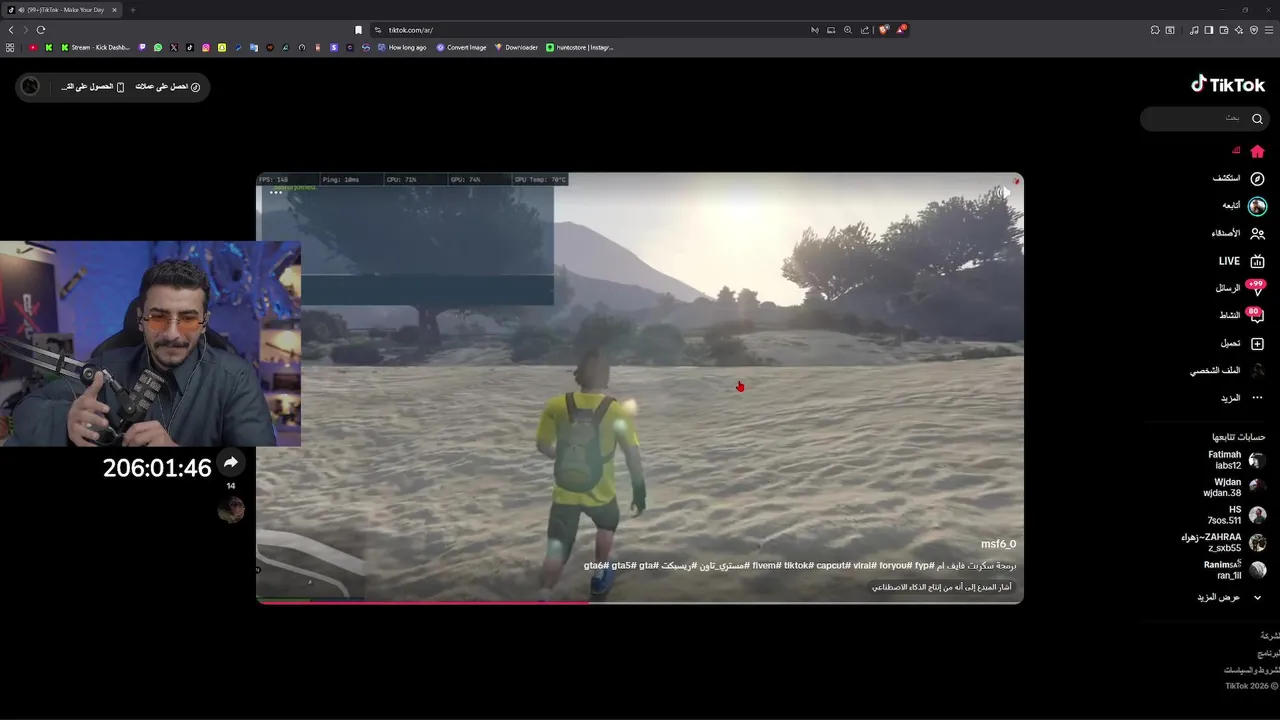Viewport: 1280px width, 720px height.
Task: Click the zoom magnifier in the address bar
Action: tap(848, 30)
